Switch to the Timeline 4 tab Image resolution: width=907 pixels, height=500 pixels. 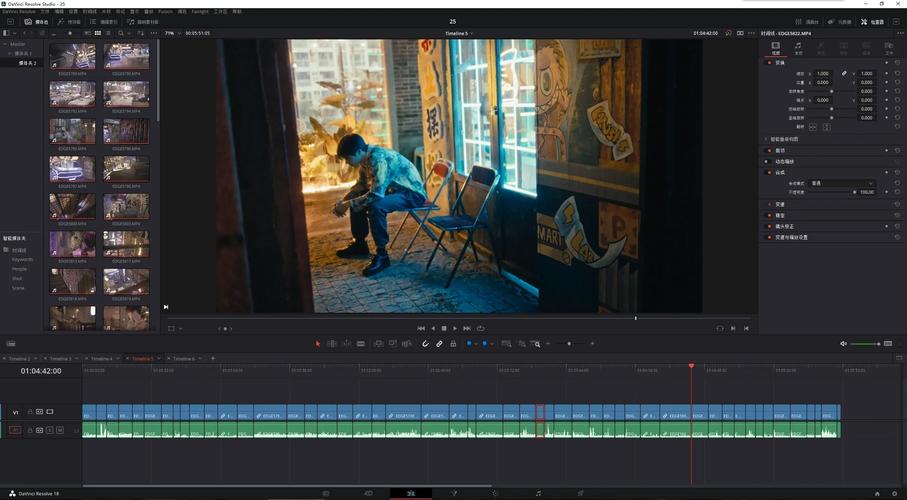tap(102, 359)
